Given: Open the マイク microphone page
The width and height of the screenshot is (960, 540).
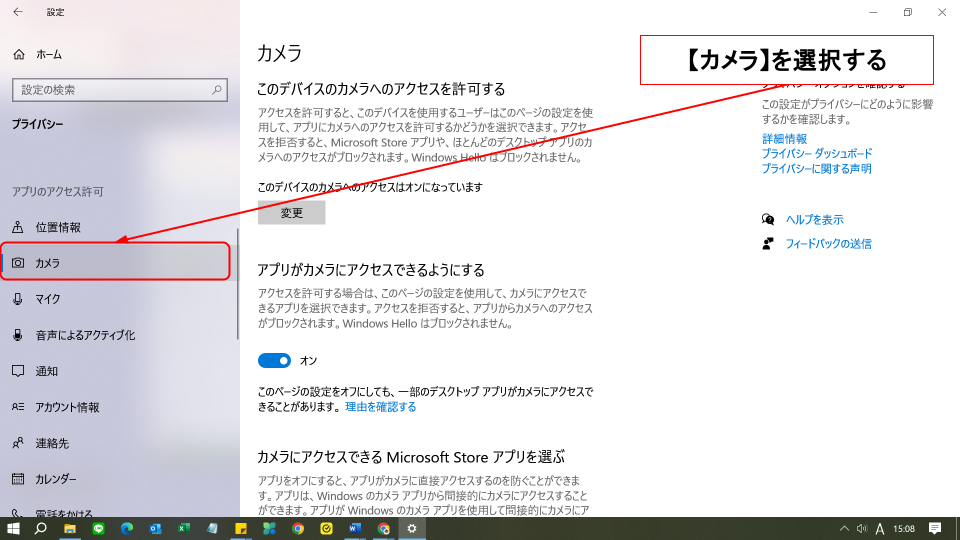Looking at the screenshot, I should (48, 299).
